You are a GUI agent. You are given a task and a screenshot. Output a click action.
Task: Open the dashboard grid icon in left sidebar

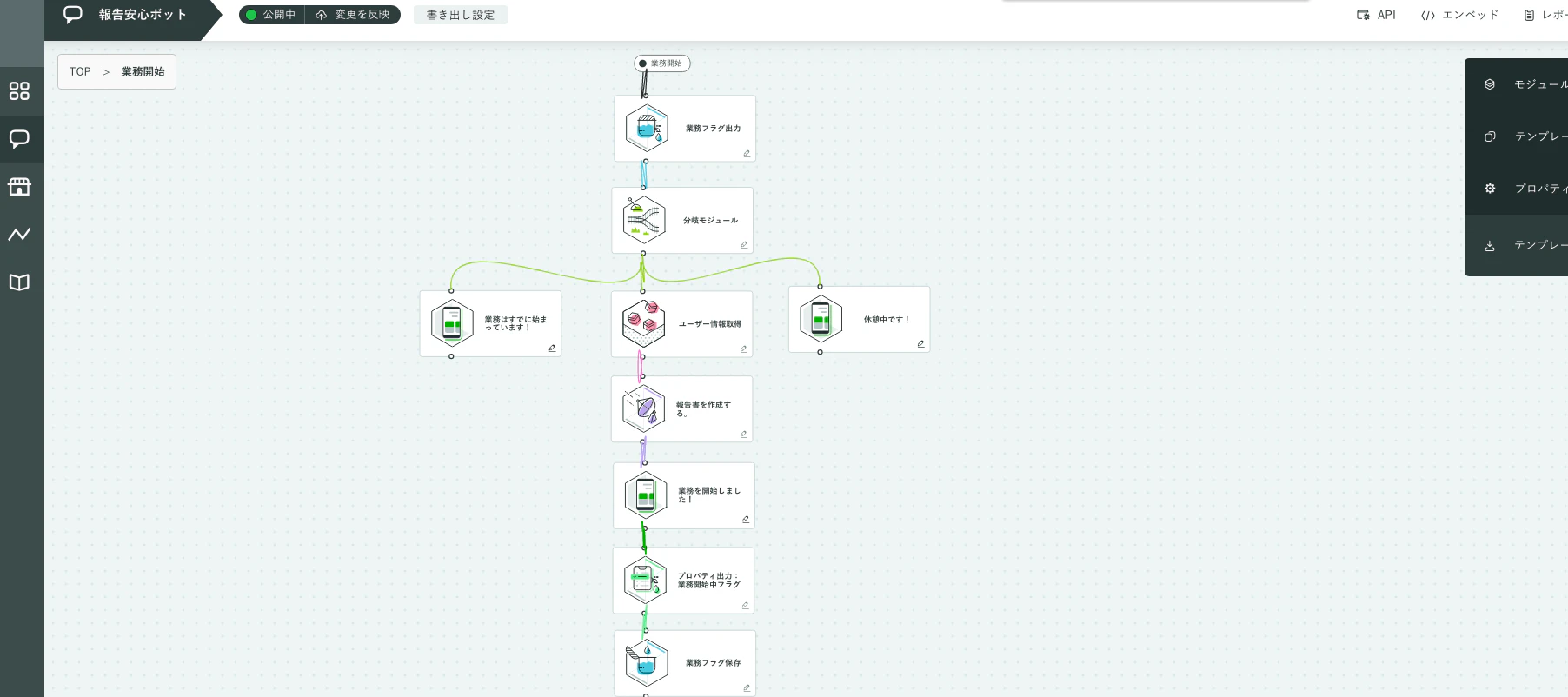click(x=19, y=91)
